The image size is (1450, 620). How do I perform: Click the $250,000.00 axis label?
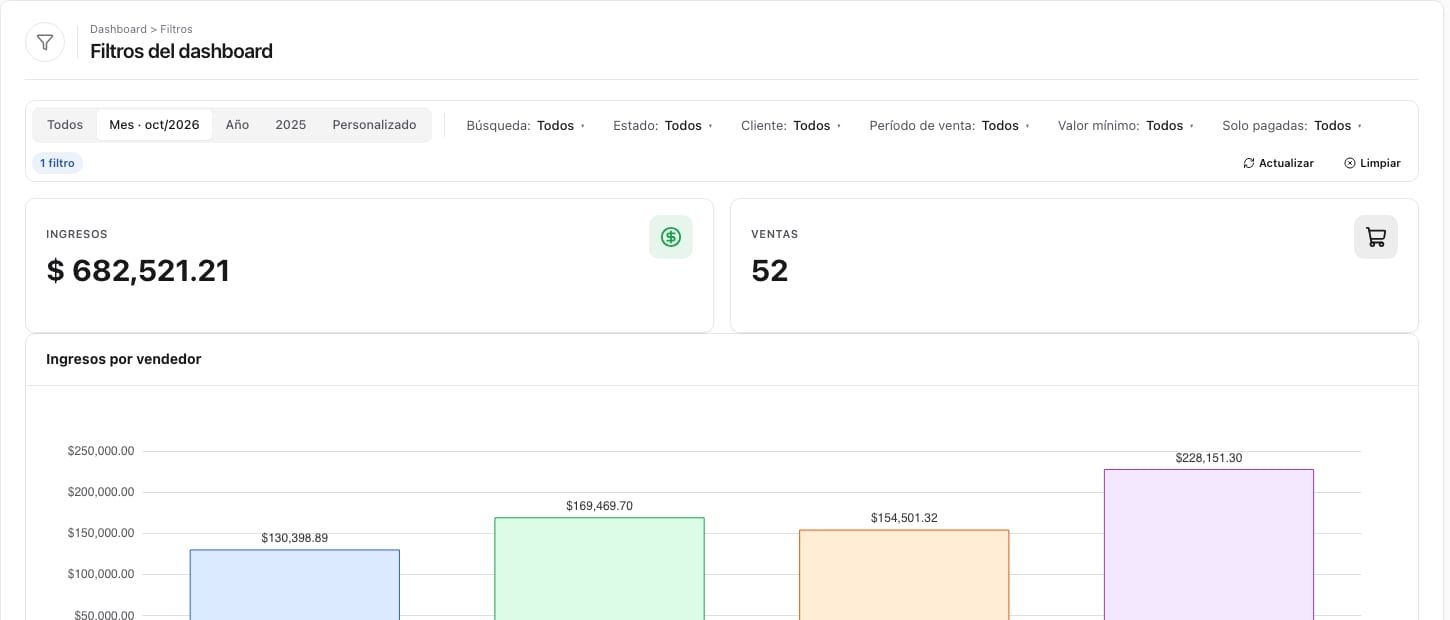click(101, 451)
